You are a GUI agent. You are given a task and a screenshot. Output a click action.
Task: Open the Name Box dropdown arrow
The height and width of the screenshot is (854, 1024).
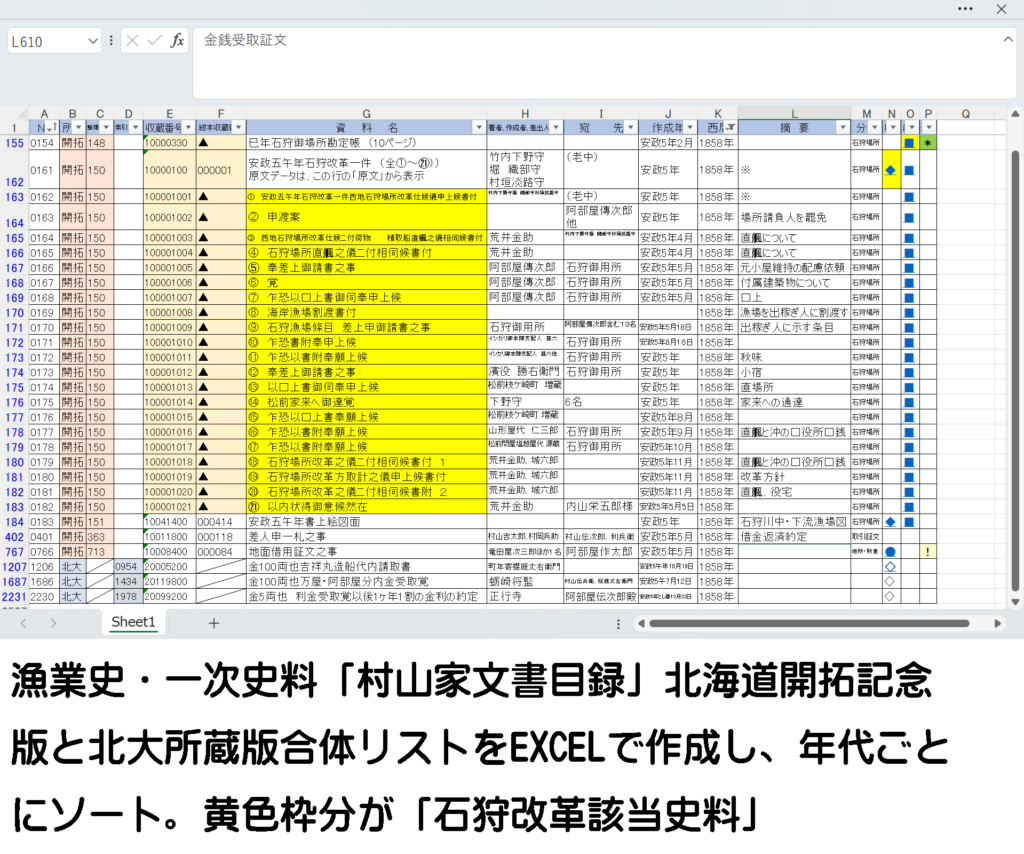[x=92, y=41]
